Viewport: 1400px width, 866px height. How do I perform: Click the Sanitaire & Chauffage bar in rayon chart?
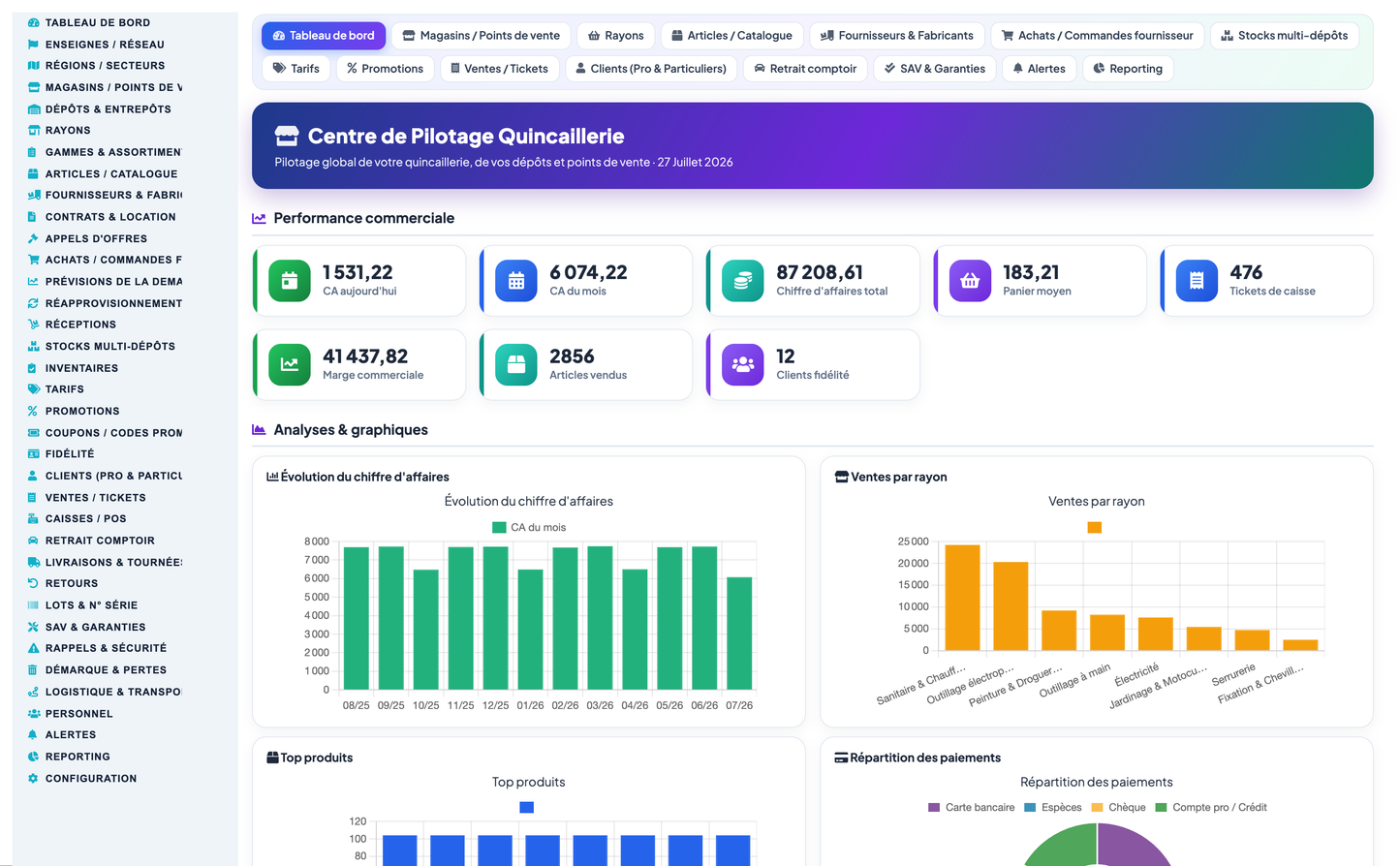pos(962,598)
